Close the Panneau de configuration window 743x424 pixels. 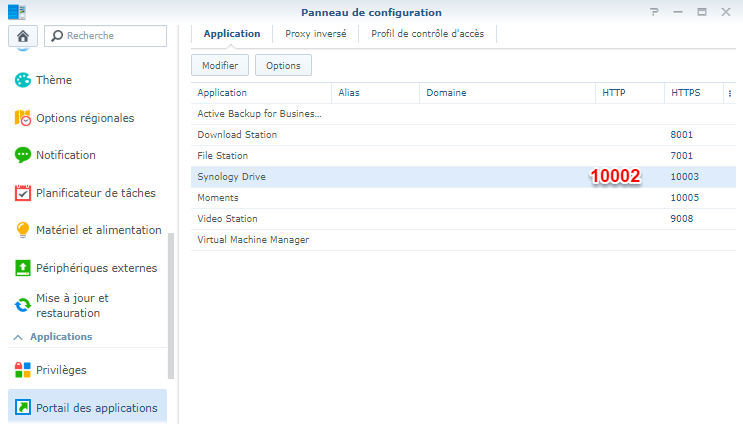(x=725, y=12)
